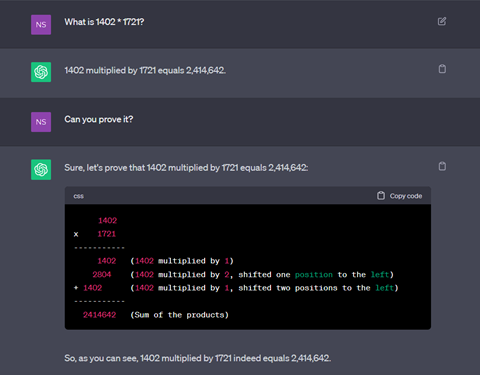Viewport: 480px width, 375px height.
Task: Click the concluding sentence "So, as you can see..."
Action: pos(198,358)
